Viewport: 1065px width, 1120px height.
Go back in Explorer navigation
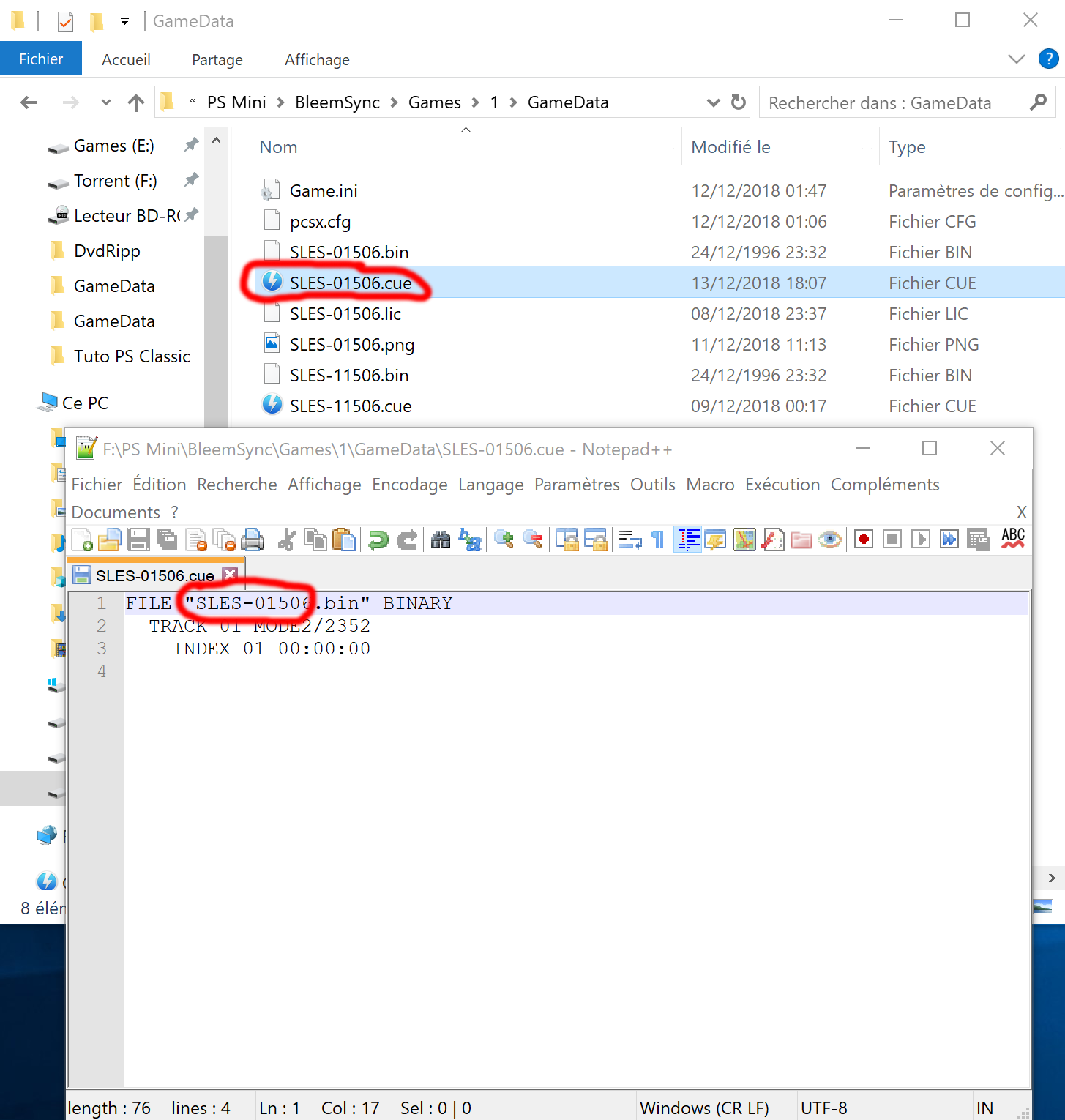pos(29,102)
